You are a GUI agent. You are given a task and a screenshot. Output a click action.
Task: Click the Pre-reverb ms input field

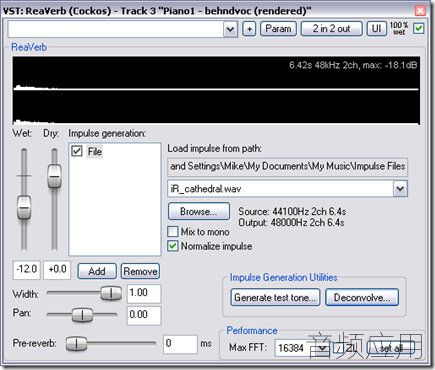tap(180, 344)
